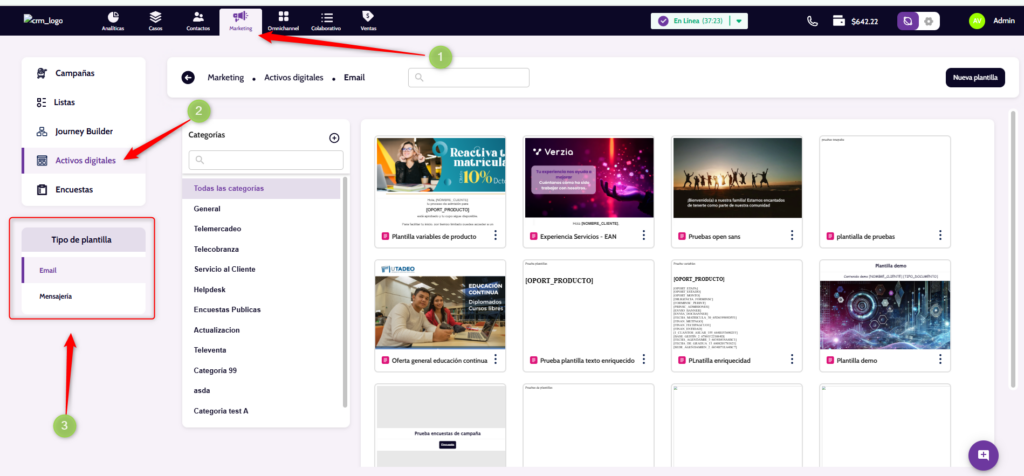1024x476 pixels.
Task: Click the floating purple add button
Action: 983,454
